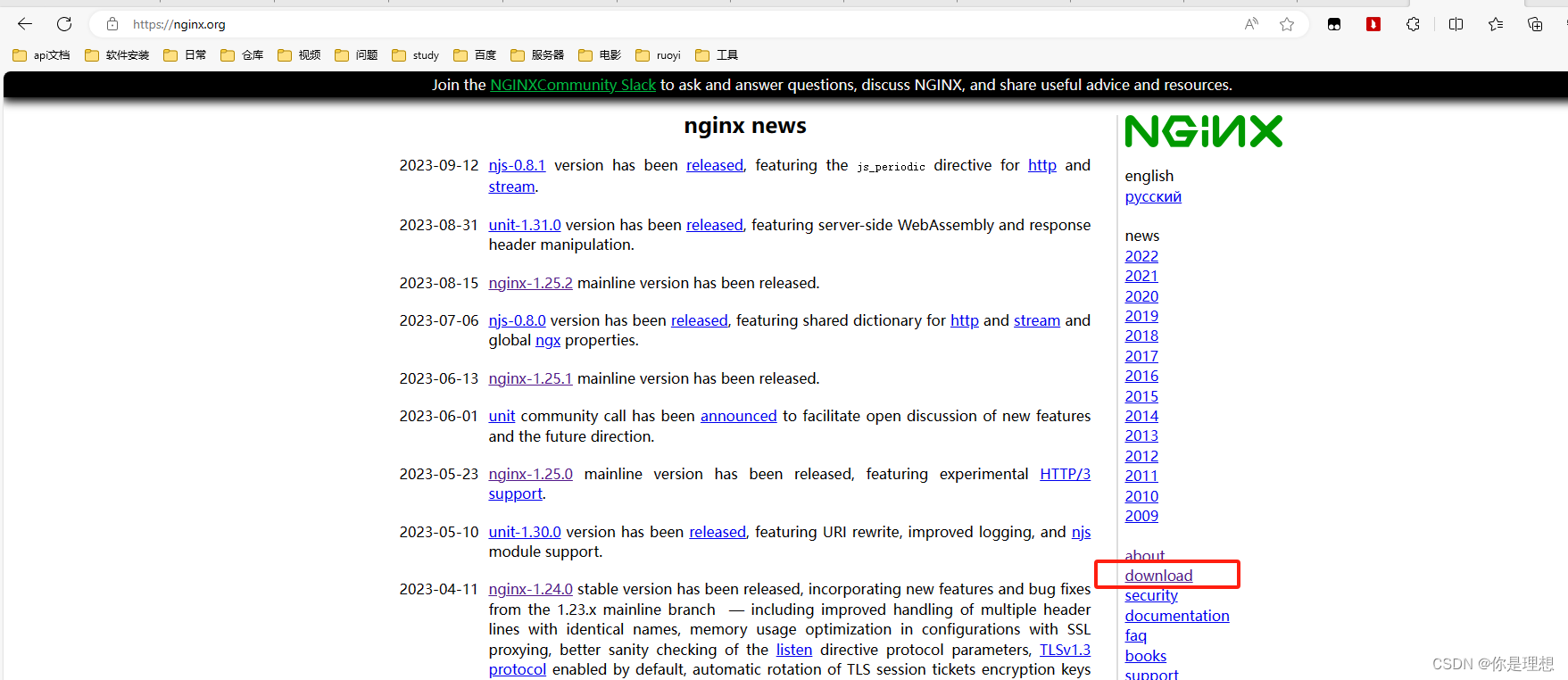Open 2013 news archive

point(1141,435)
